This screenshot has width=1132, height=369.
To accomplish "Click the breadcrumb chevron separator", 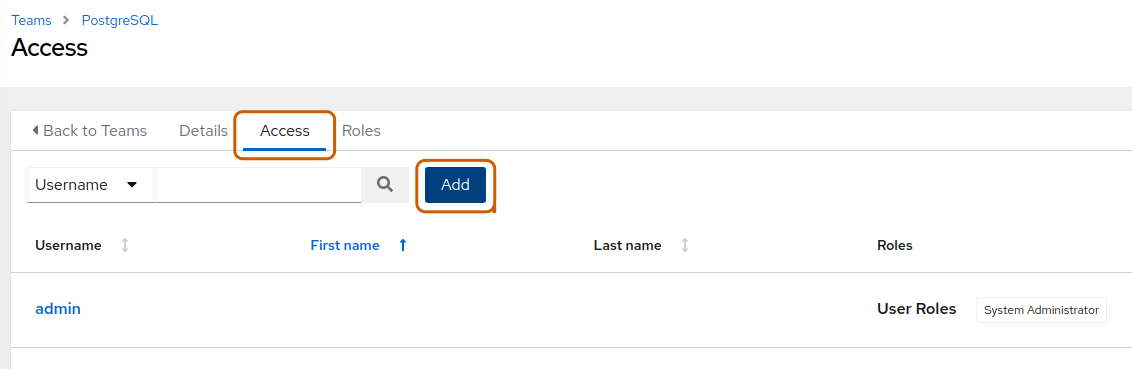I will click(66, 20).
